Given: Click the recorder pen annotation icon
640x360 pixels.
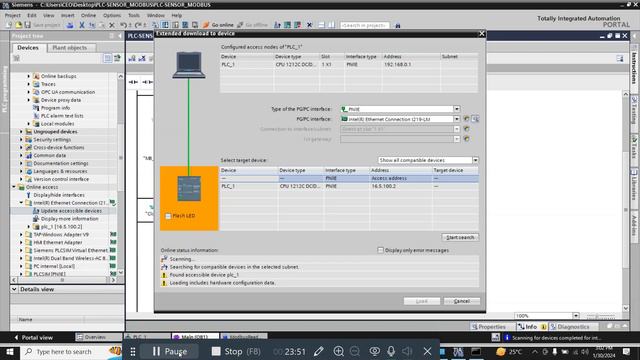Looking at the screenshot, I should [318, 351].
